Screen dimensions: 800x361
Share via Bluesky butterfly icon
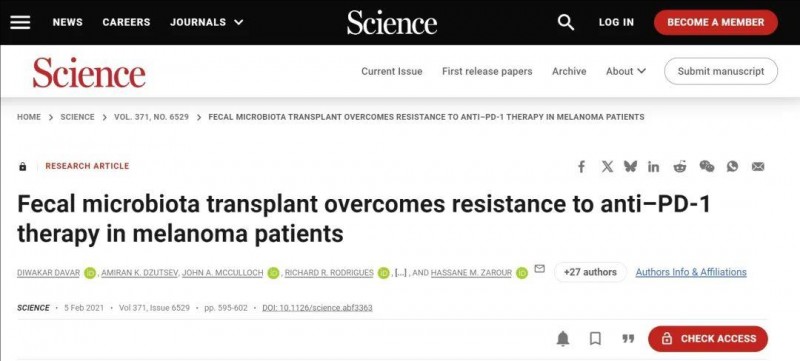point(630,166)
